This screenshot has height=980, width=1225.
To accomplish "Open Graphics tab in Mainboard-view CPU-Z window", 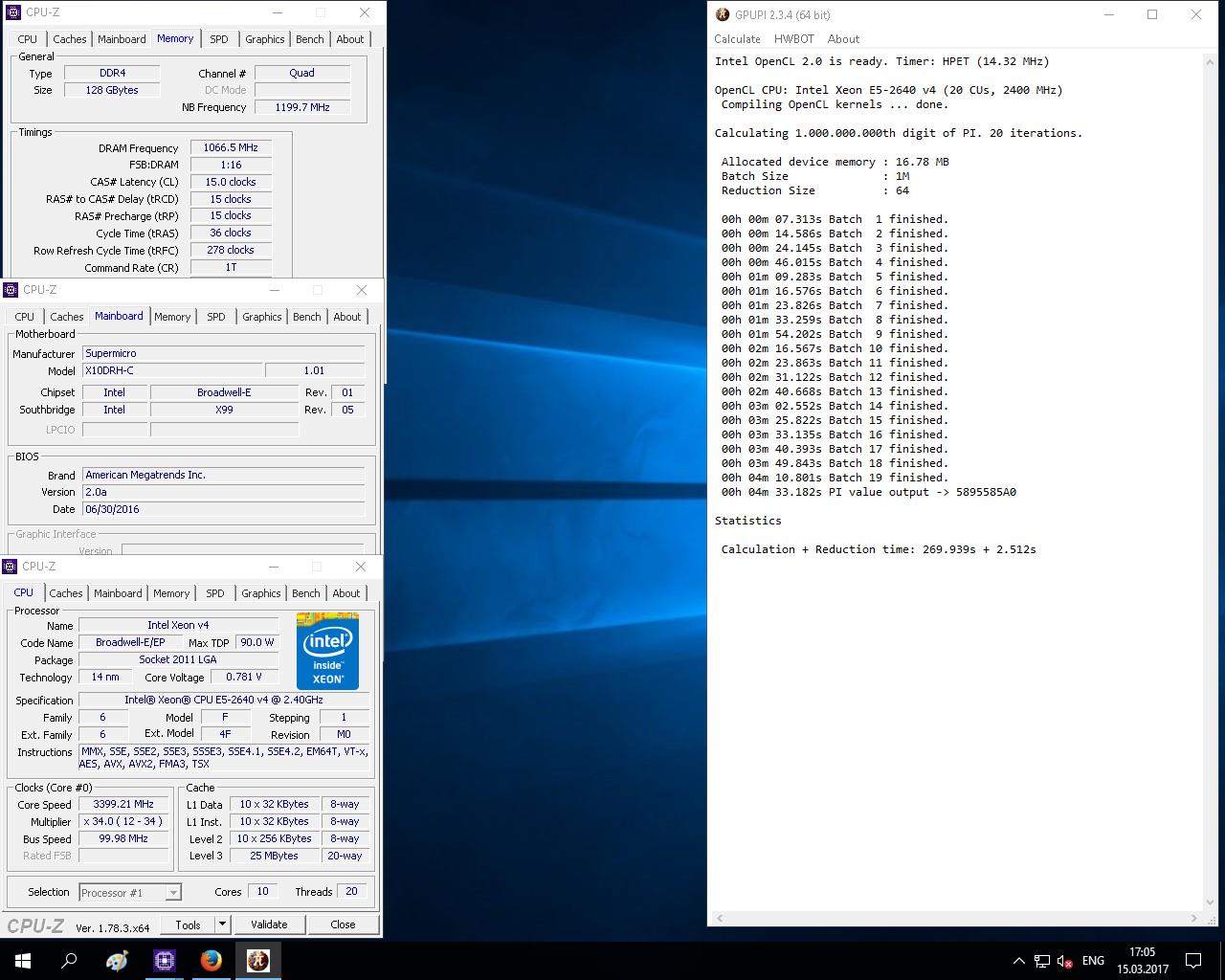I will pos(262,317).
